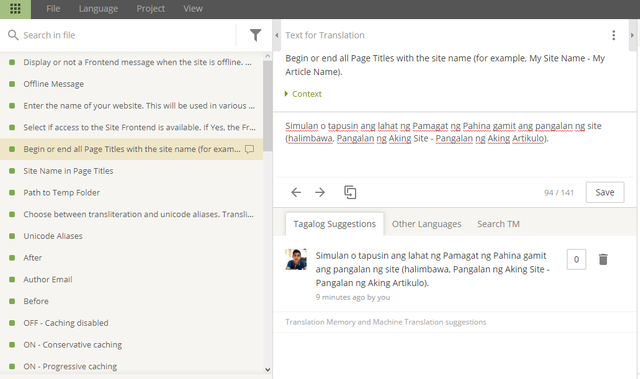Click the Save button
Image resolution: width=640 pixels, height=379 pixels.
tap(605, 192)
